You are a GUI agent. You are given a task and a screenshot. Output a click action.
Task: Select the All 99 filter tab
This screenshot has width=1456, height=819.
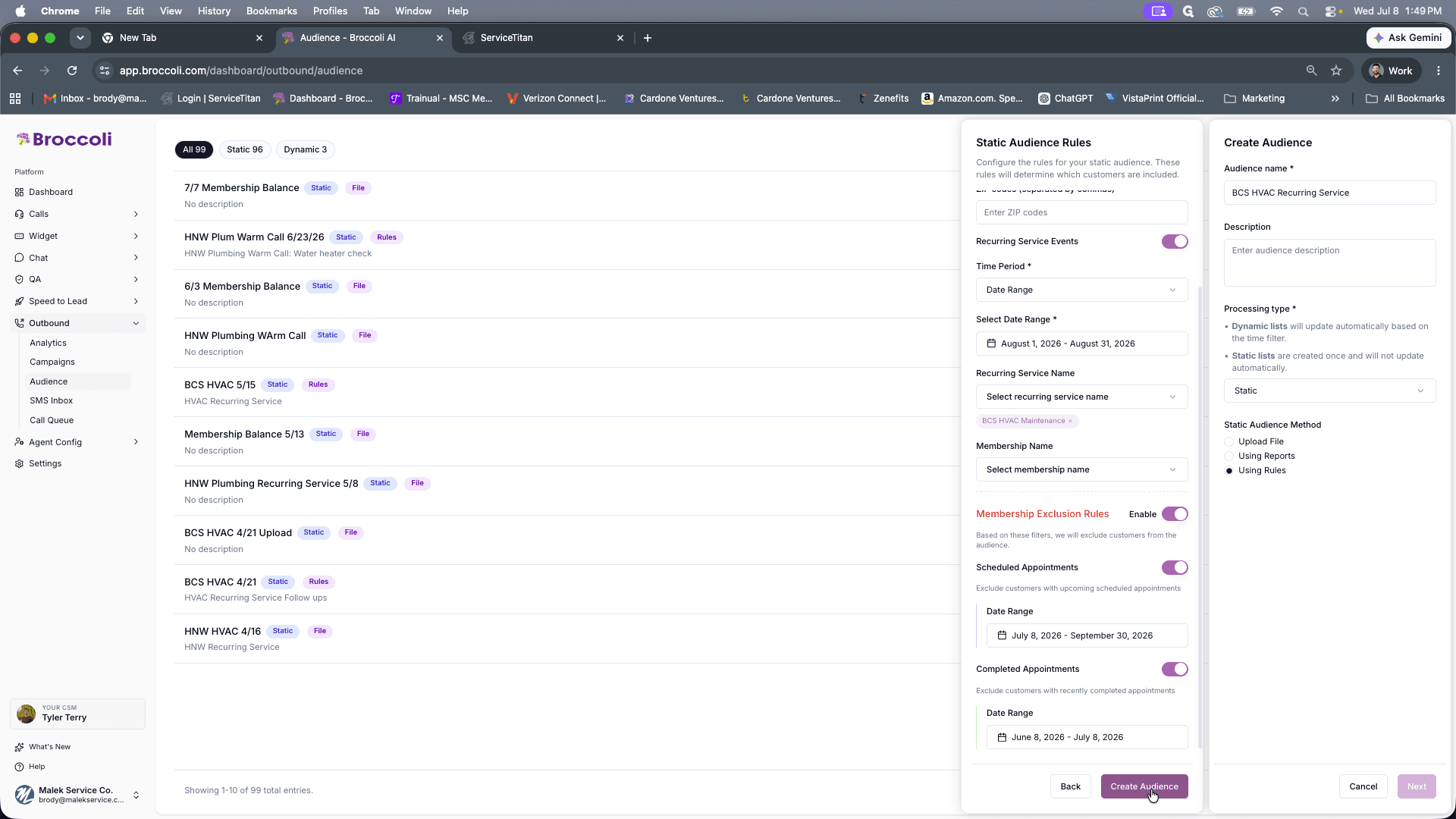pyautogui.click(x=194, y=149)
